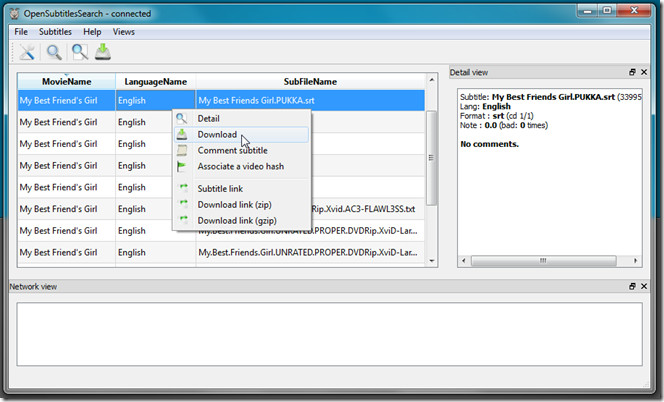Image resolution: width=664 pixels, height=402 pixels.
Task: Minimize the OpenSubtitlesSearch window
Action: [587, 11]
